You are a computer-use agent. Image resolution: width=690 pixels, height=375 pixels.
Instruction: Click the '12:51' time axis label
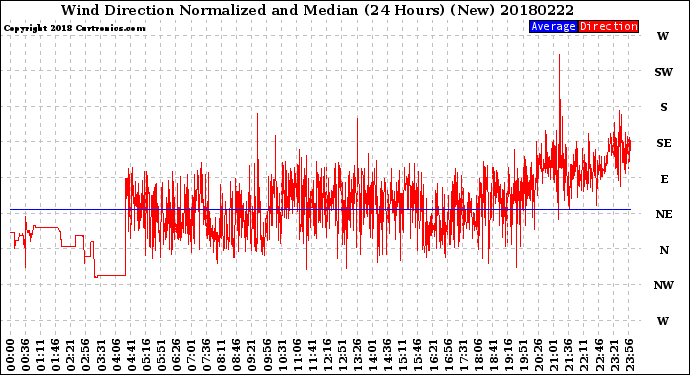(x=342, y=355)
